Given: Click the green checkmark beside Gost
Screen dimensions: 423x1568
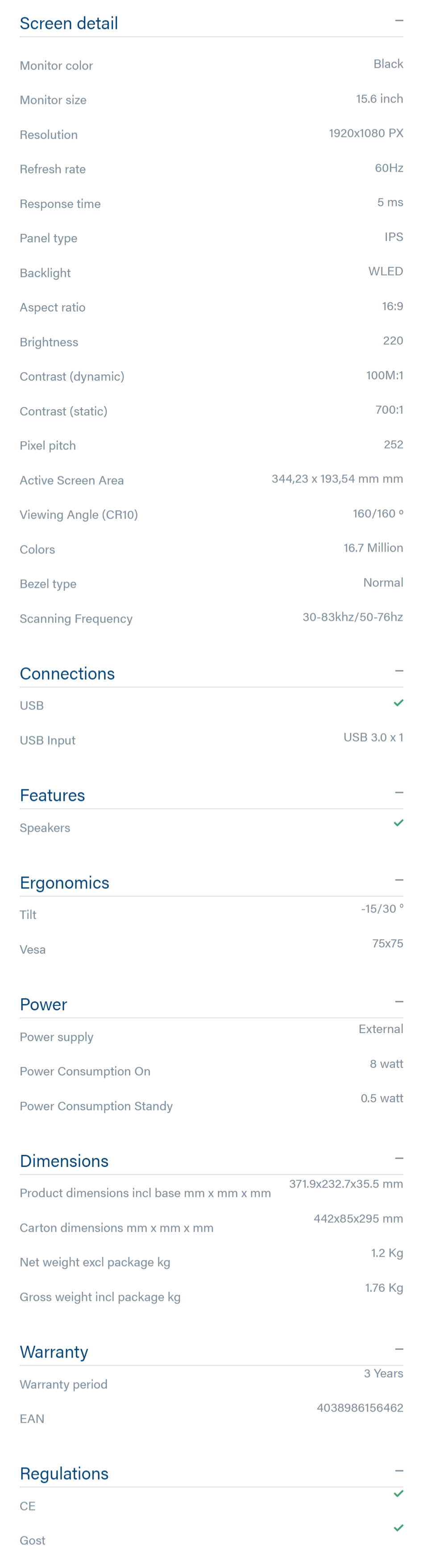Looking at the screenshot, I should click(398, 1528).
